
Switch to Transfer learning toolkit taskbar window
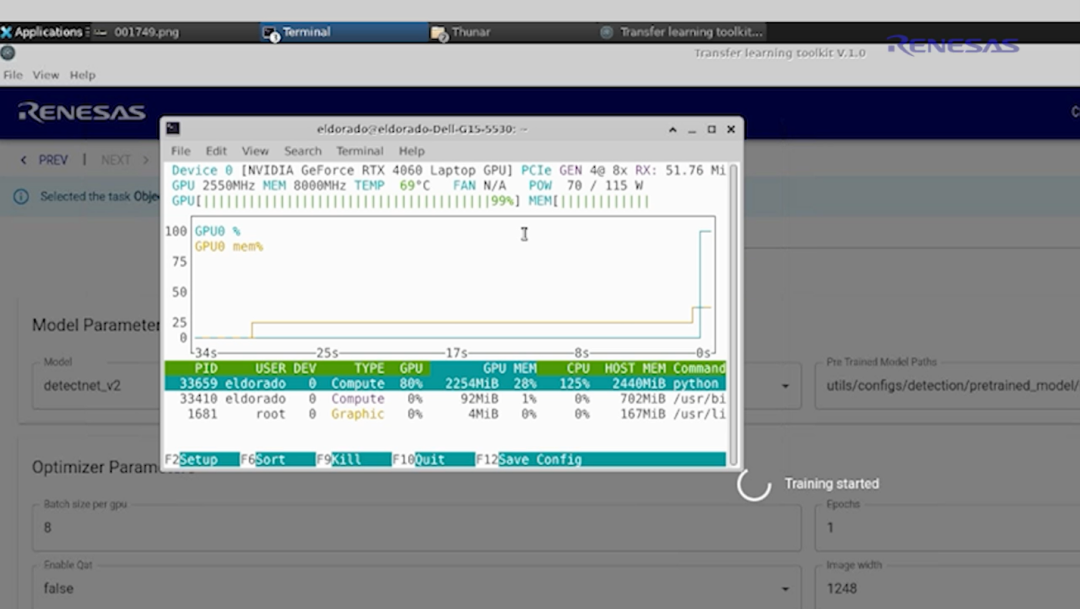690,32
